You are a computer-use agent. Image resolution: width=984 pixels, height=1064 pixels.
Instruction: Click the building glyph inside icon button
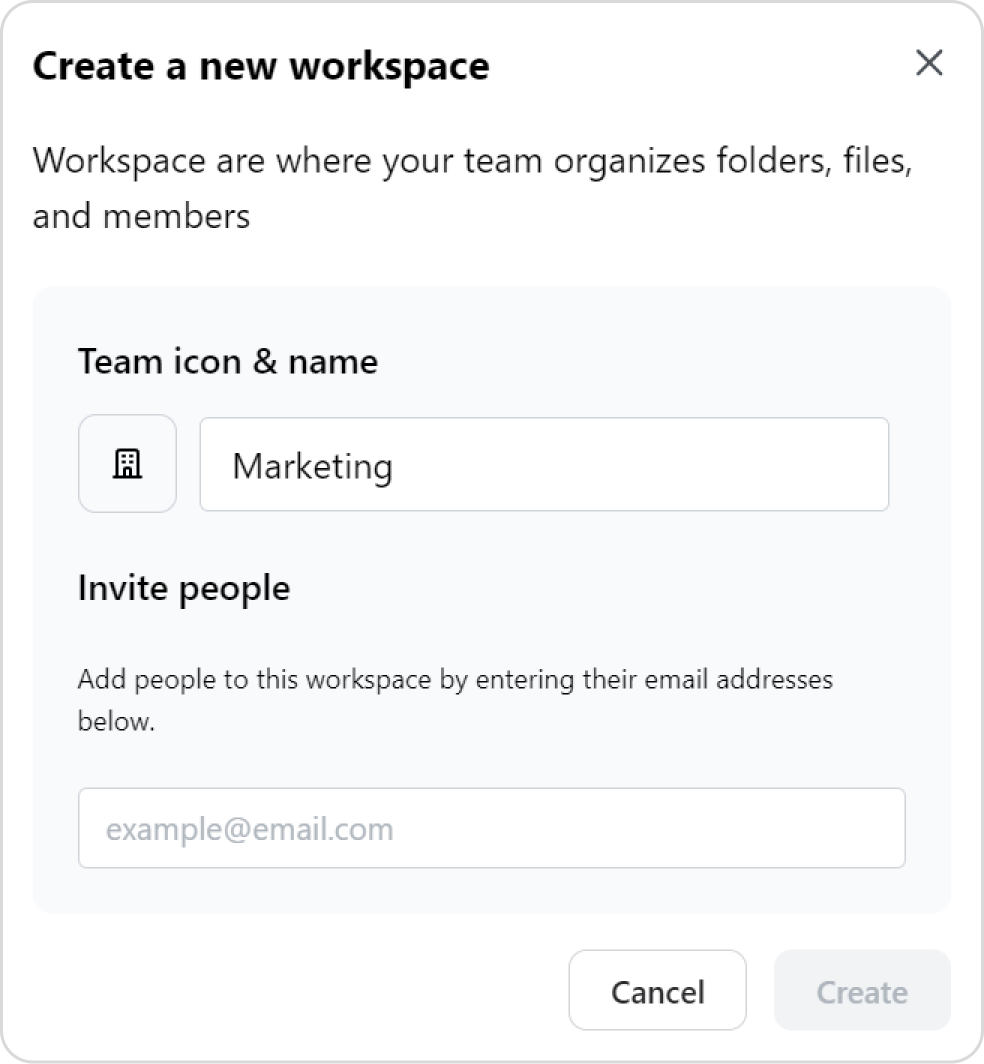pyautogui.click(x=127, y=464)
